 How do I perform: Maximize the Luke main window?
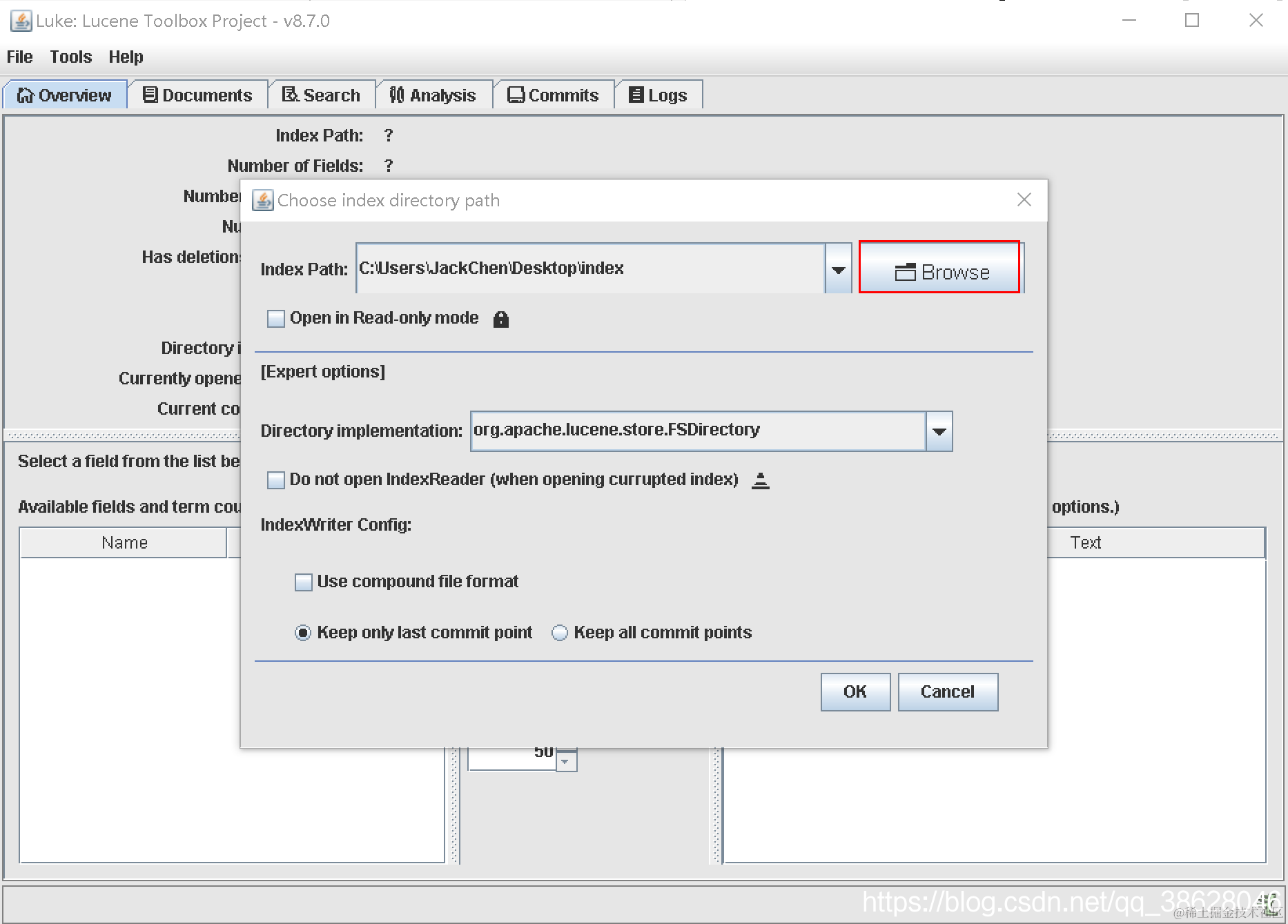pos(1192,21)
